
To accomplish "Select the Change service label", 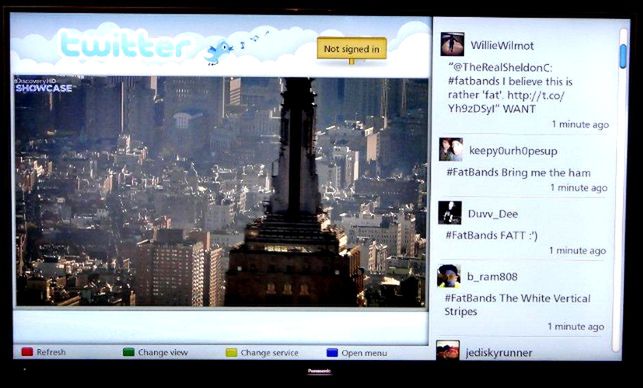I will click(269, 353).
